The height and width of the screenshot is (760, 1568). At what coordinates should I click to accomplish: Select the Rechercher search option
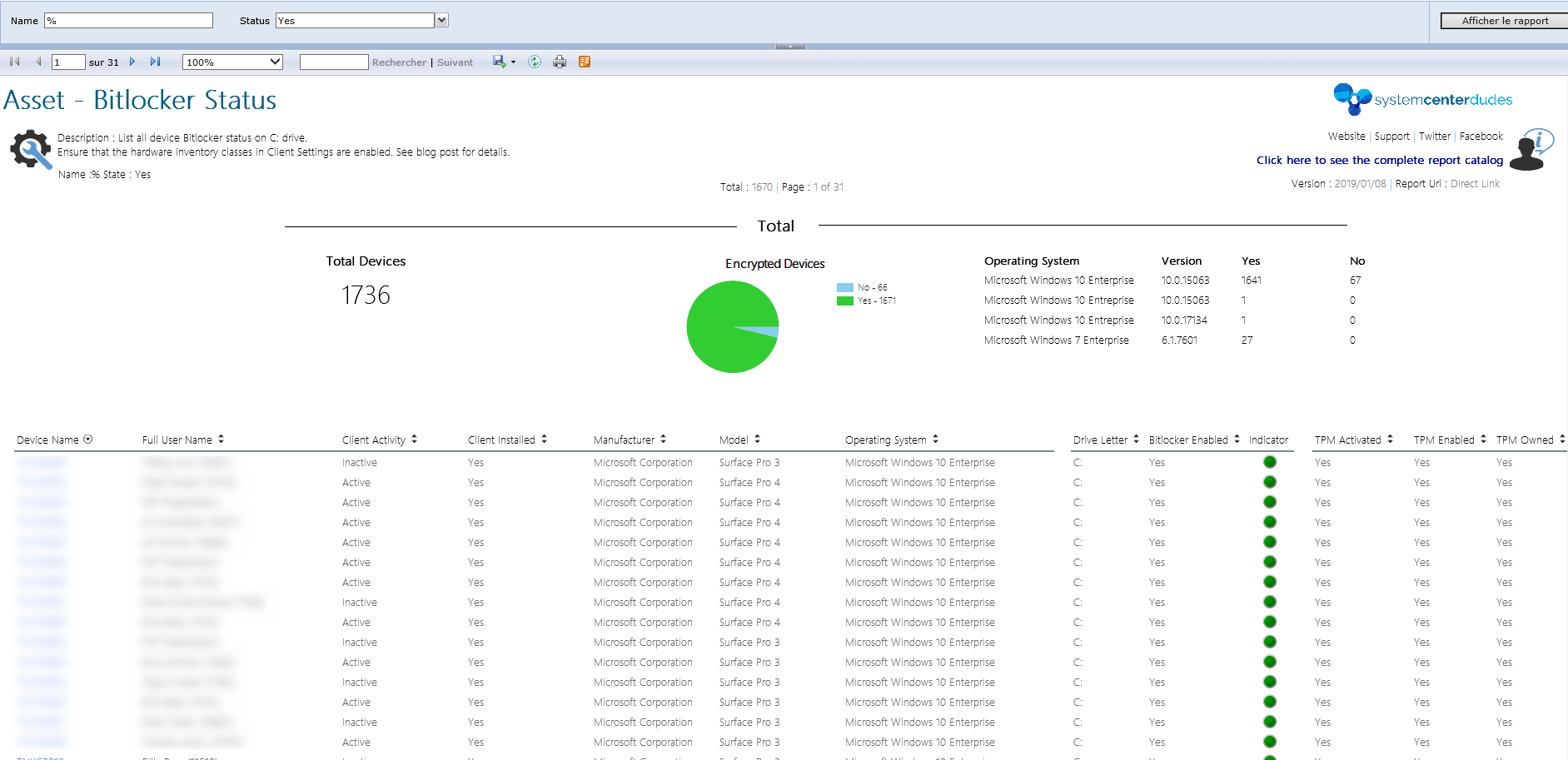(400, 62)
